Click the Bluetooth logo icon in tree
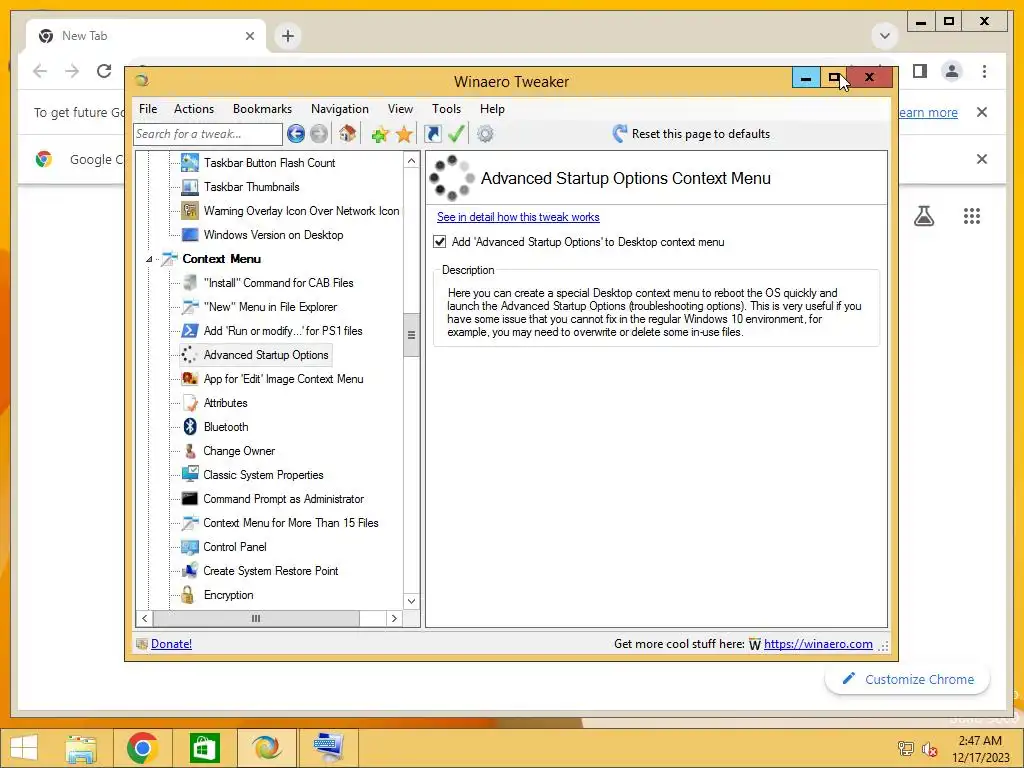 point(190,426)
